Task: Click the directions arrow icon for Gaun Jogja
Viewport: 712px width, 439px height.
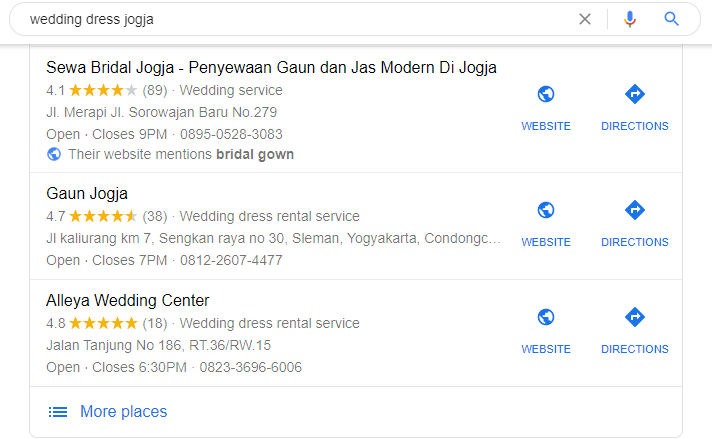Action: tap(635, 210)
